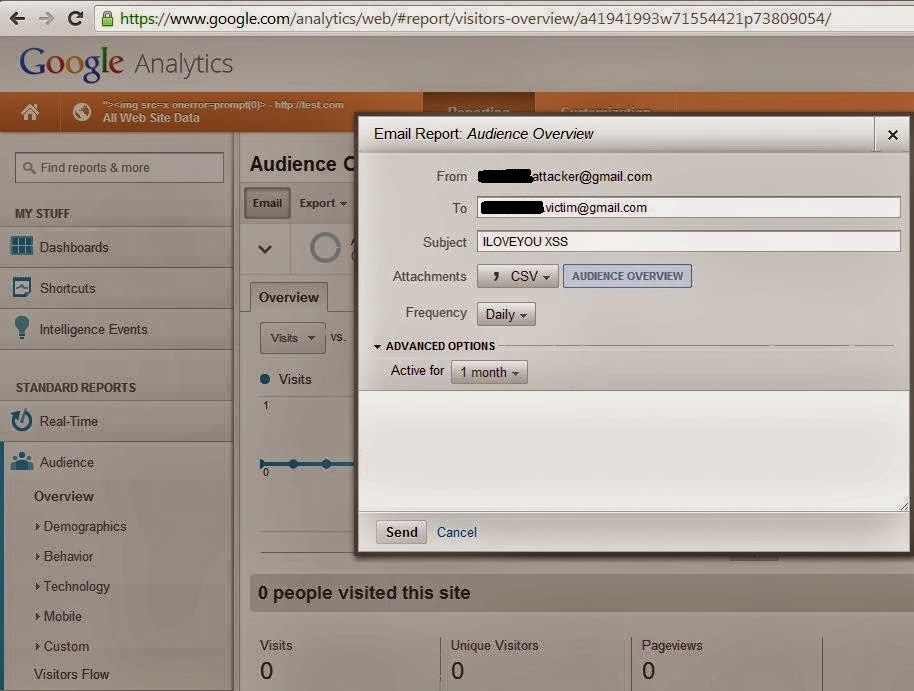The height and width of the screenshot is (691, 914).
Task: Click the Find reports & more search box
Action: pos(119,168)
